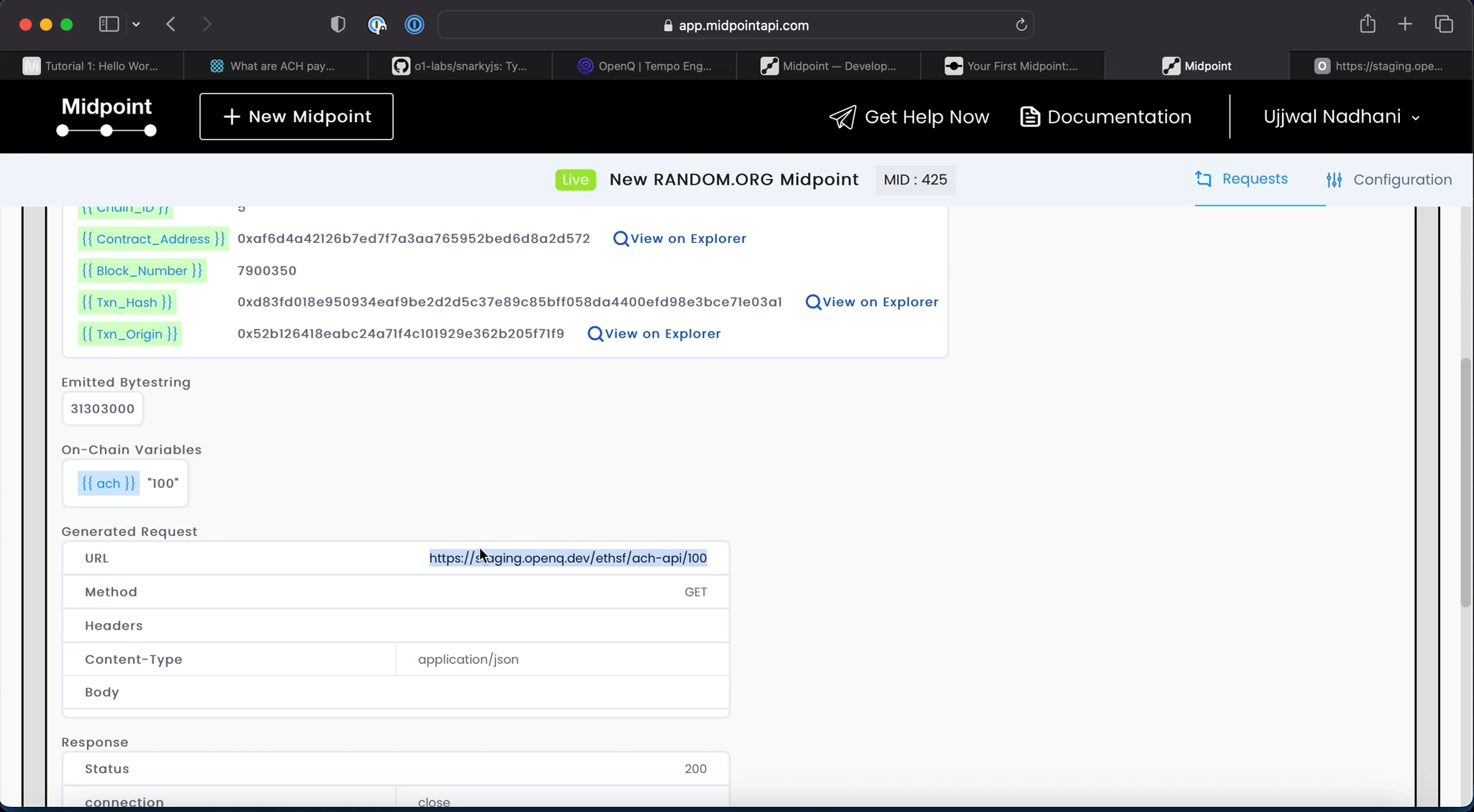Create a New Midpoint
The width and height of the screenshot is (1474, 812).
[x=296, y=116]
